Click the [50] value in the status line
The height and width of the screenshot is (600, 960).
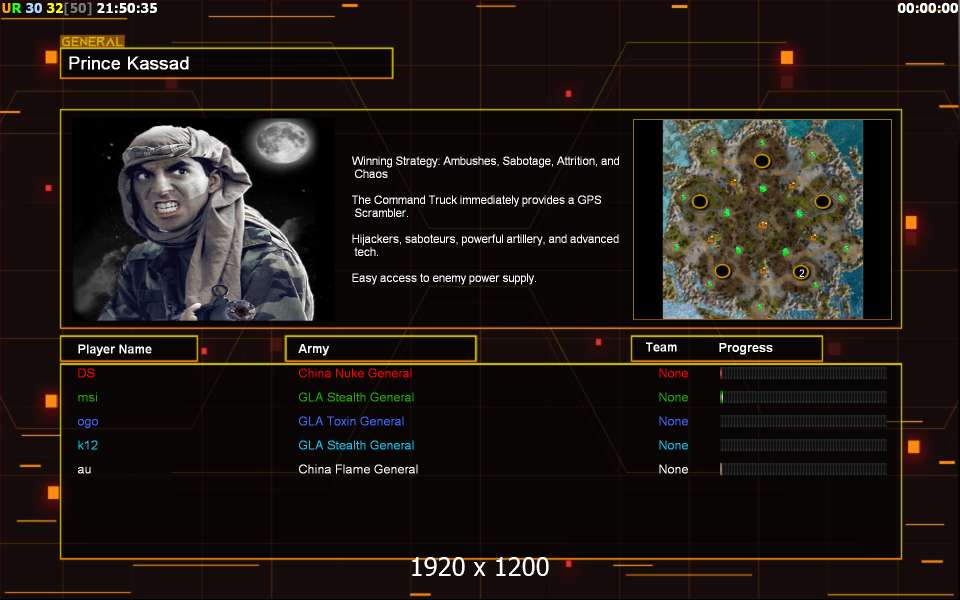tap(78, 8)
